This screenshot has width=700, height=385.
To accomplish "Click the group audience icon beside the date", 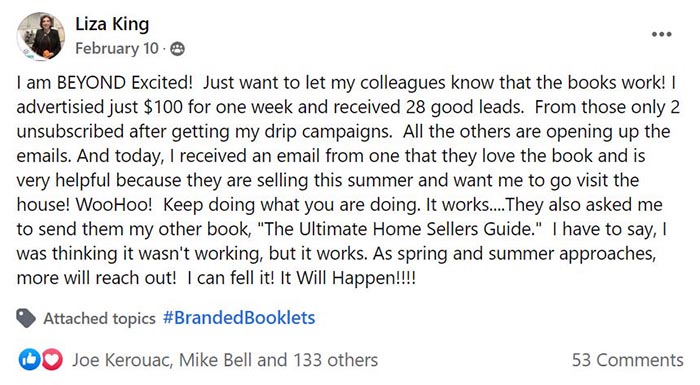I will 177,49.
